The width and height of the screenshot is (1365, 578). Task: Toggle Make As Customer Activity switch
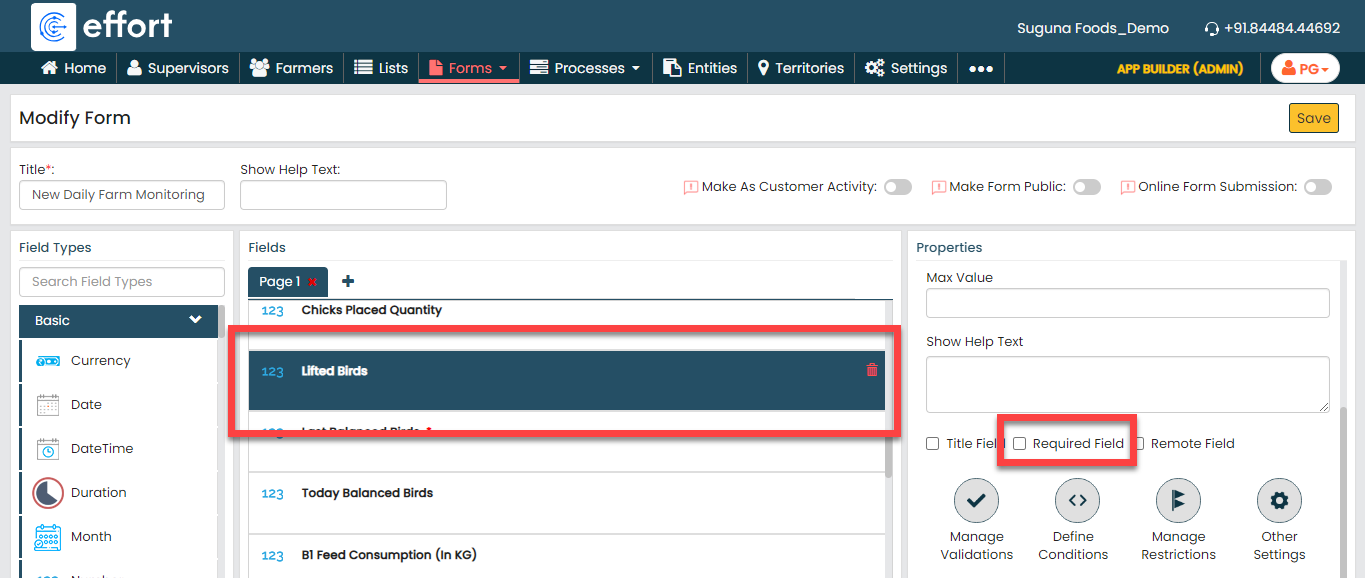[897, 187]
